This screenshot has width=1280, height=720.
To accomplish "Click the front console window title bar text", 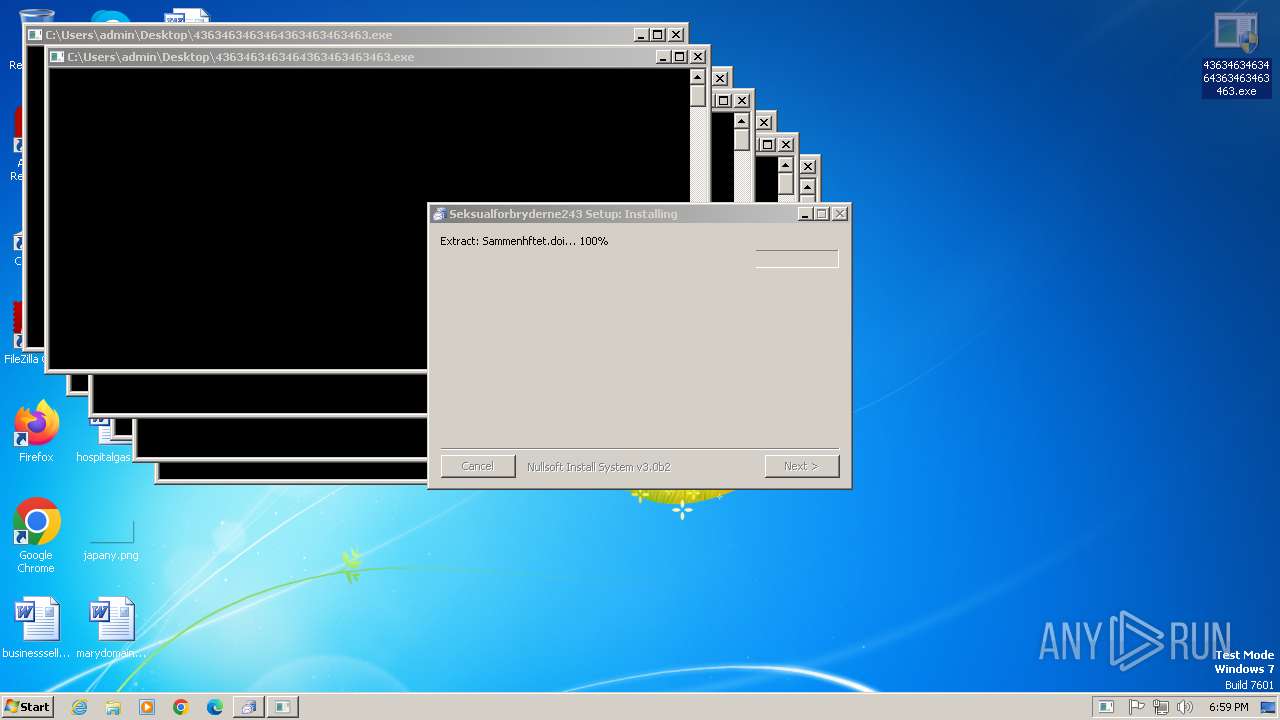I will click(241, 57).
